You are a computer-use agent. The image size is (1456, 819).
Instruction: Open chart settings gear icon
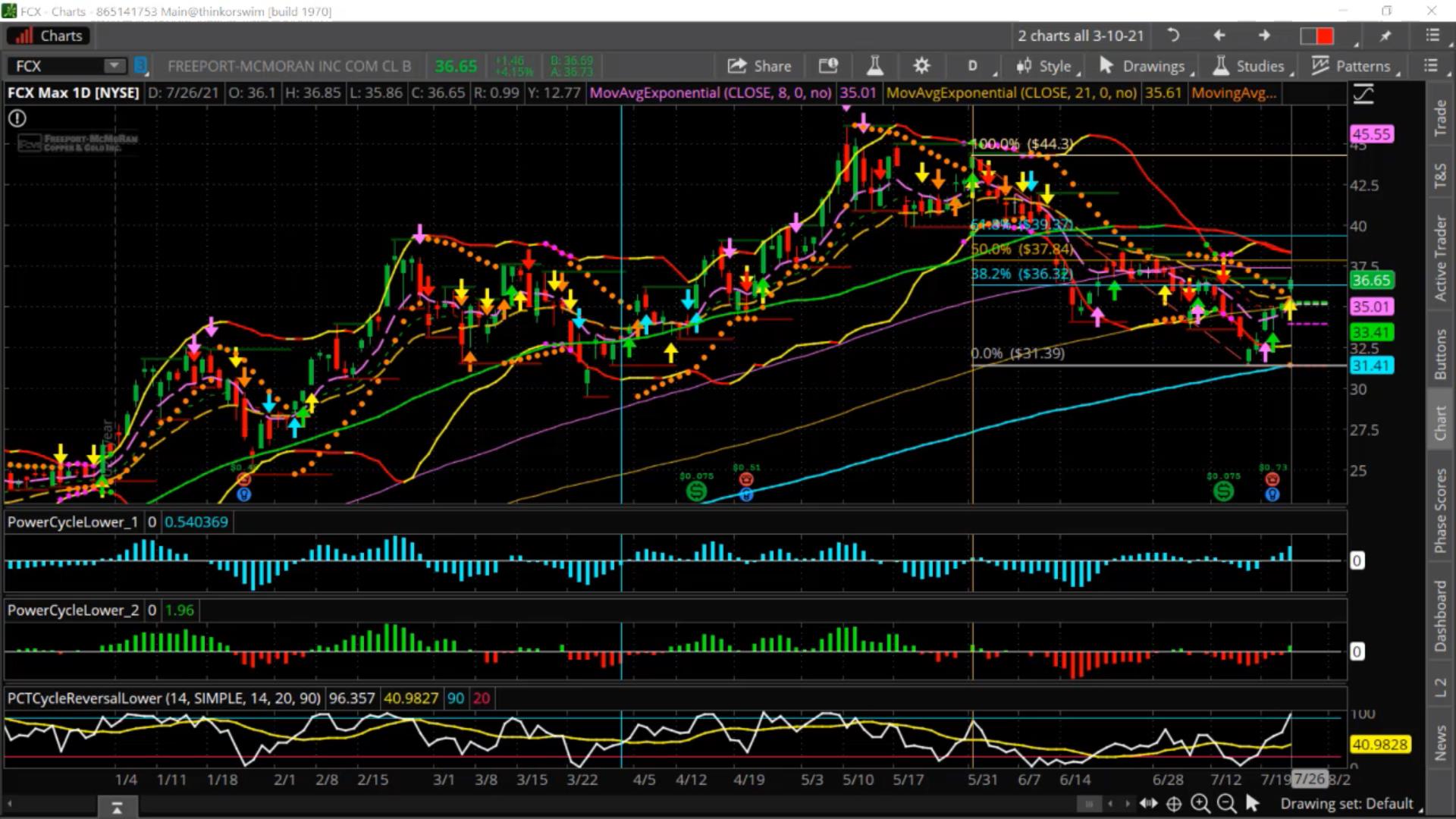click(x=921, y=66)
